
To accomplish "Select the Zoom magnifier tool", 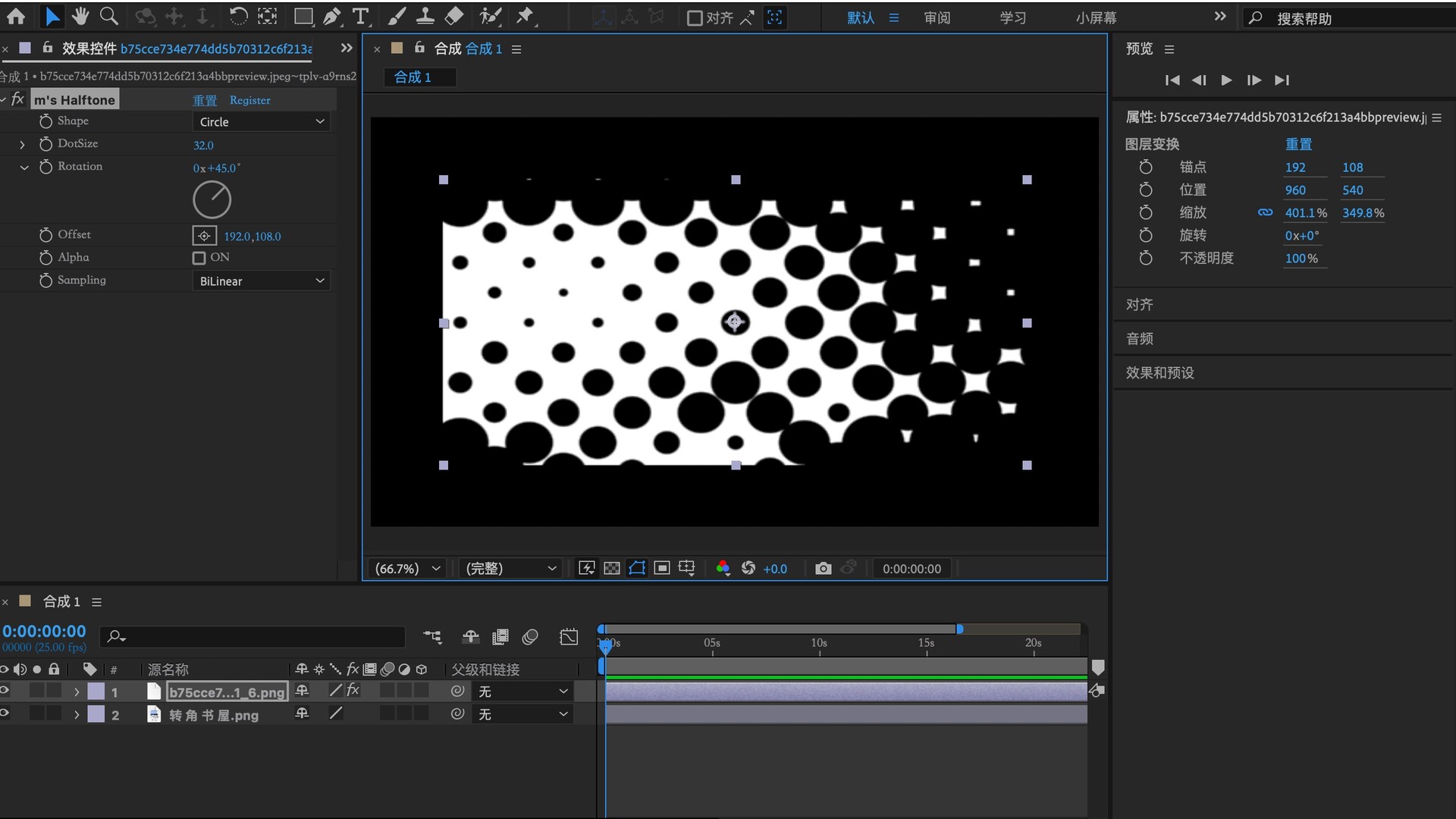I will click(x=109, y=17).
